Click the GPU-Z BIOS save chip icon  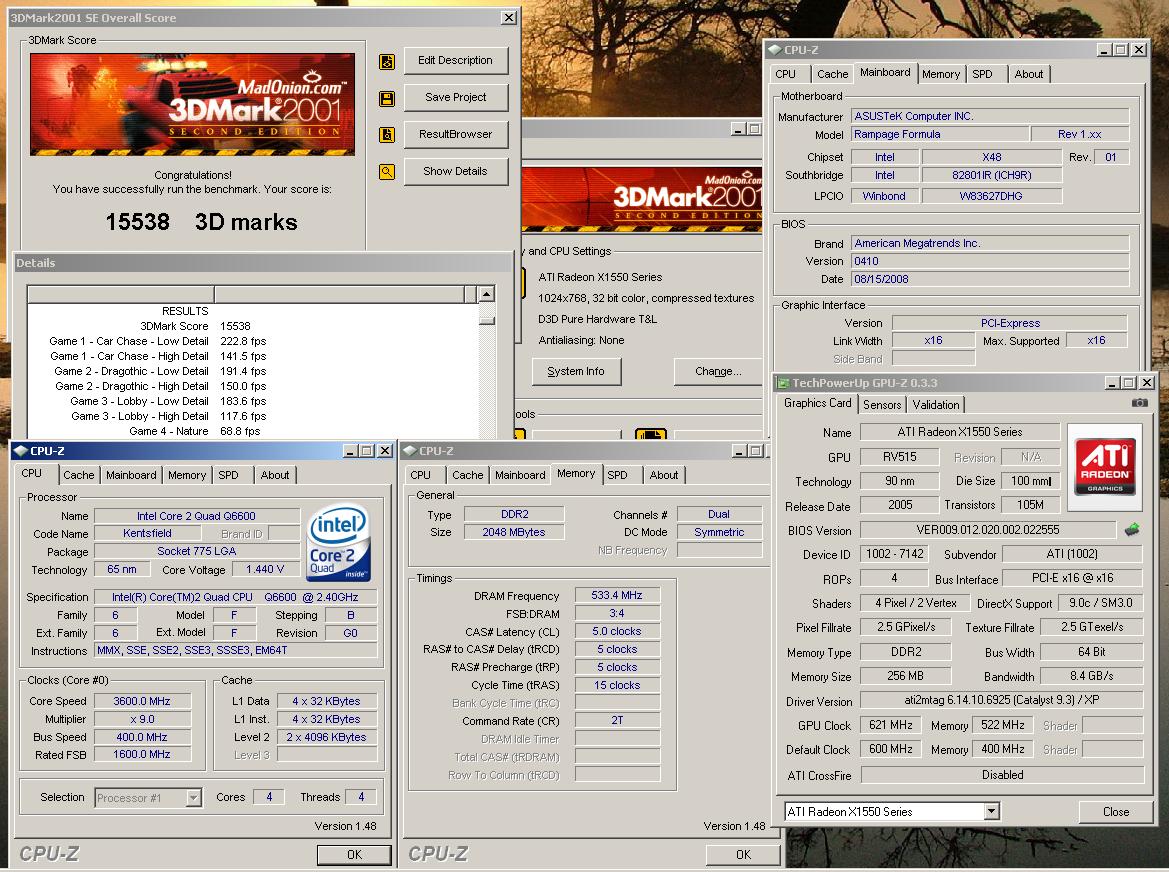(x=1132, y=530)
